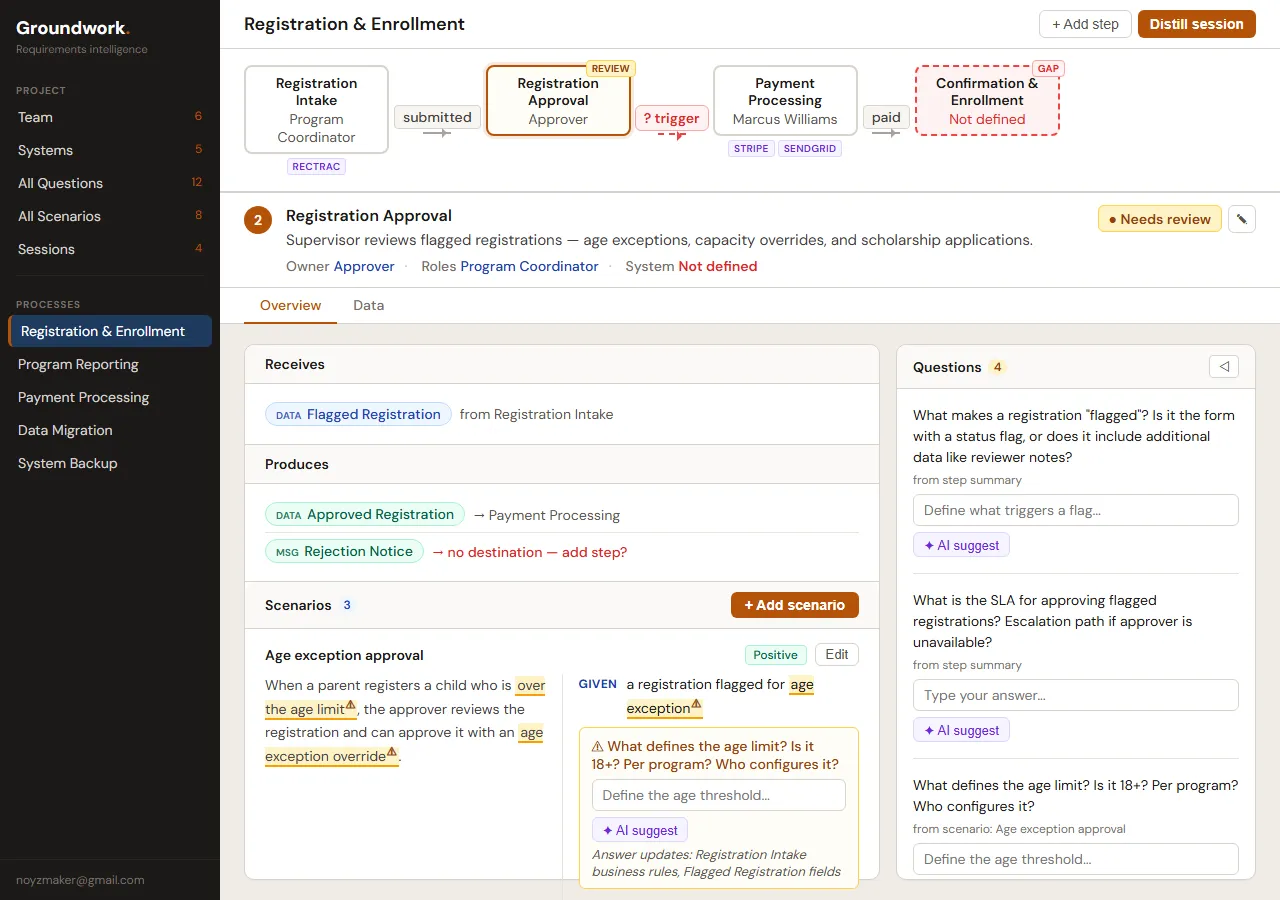Viewport: 1280px width, 900px height.
Task: Switch to the Data tab
Action: coord(368,305)
